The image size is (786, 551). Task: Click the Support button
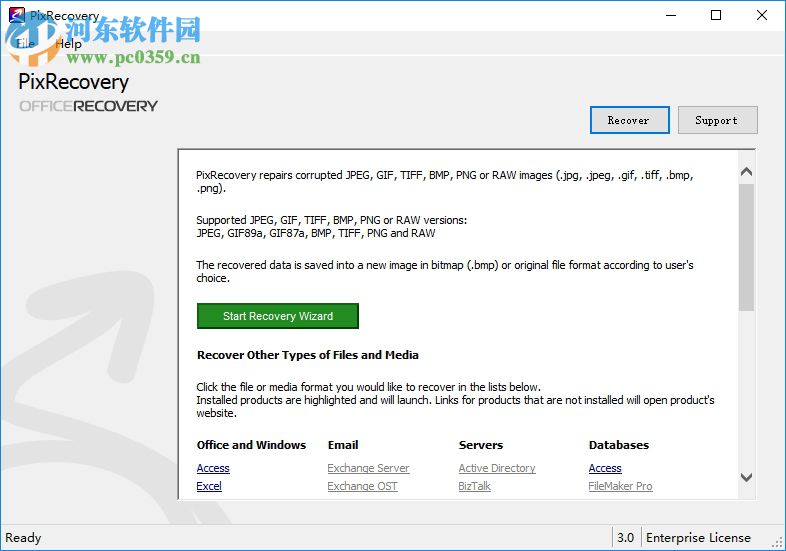717,120
